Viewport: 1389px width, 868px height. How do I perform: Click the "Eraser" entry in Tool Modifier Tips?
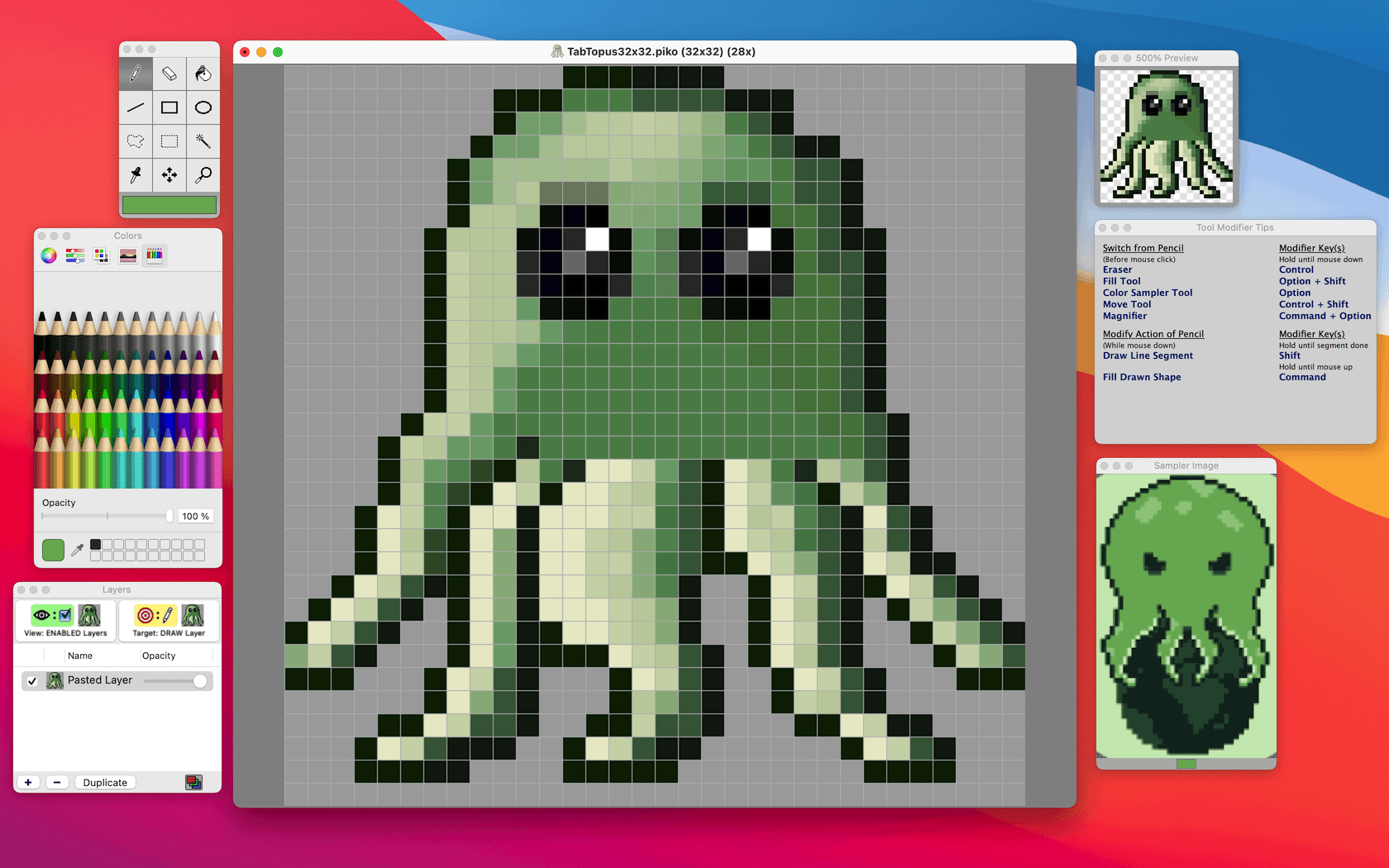[1117, 269]
